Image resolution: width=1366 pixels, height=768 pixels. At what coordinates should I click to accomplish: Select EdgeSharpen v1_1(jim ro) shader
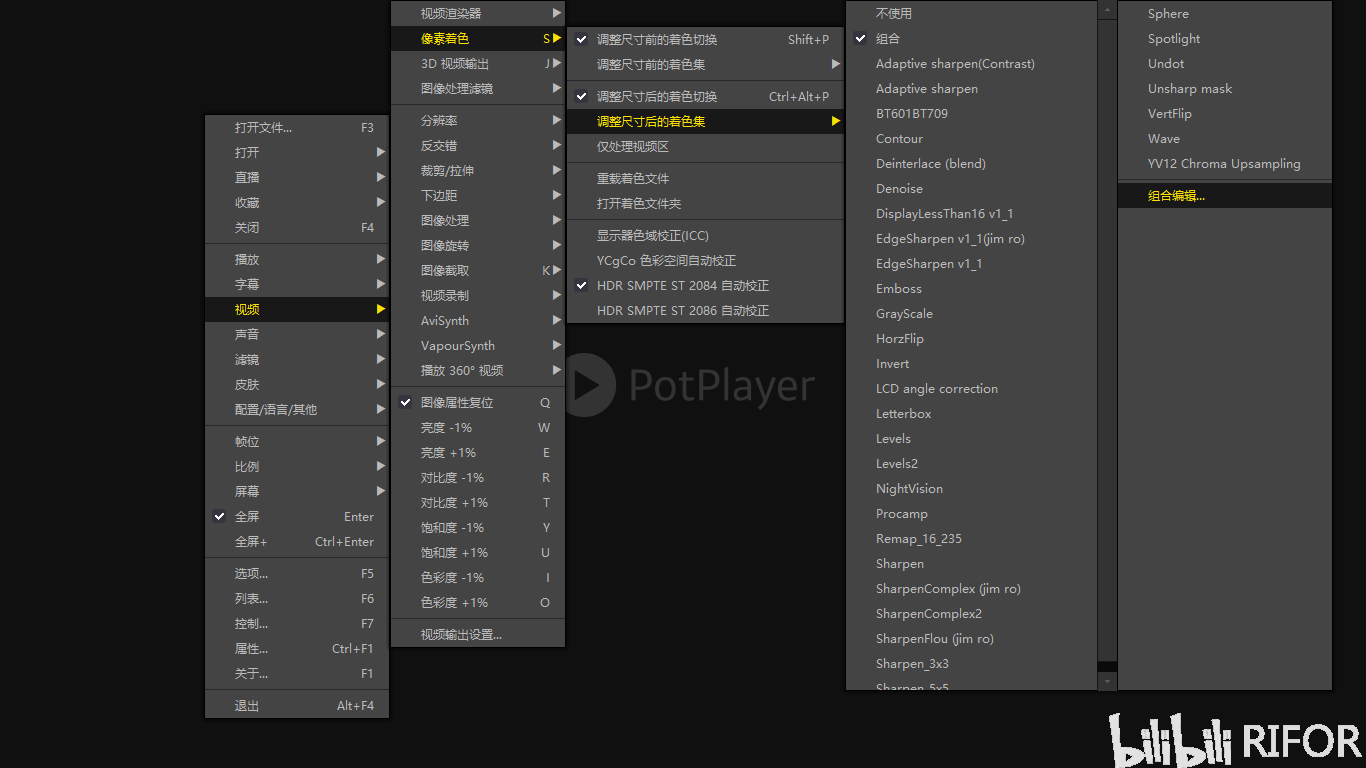(971, 239)
